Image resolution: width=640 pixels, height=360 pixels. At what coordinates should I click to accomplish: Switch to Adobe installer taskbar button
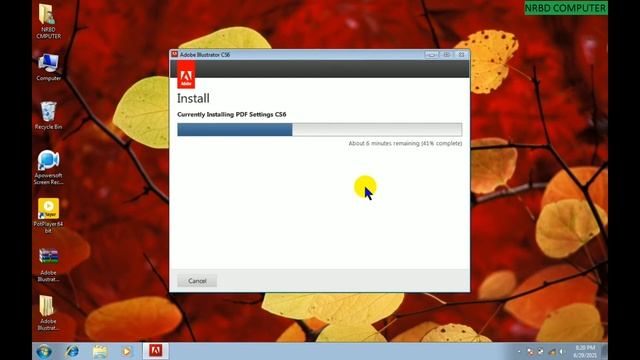156,351
